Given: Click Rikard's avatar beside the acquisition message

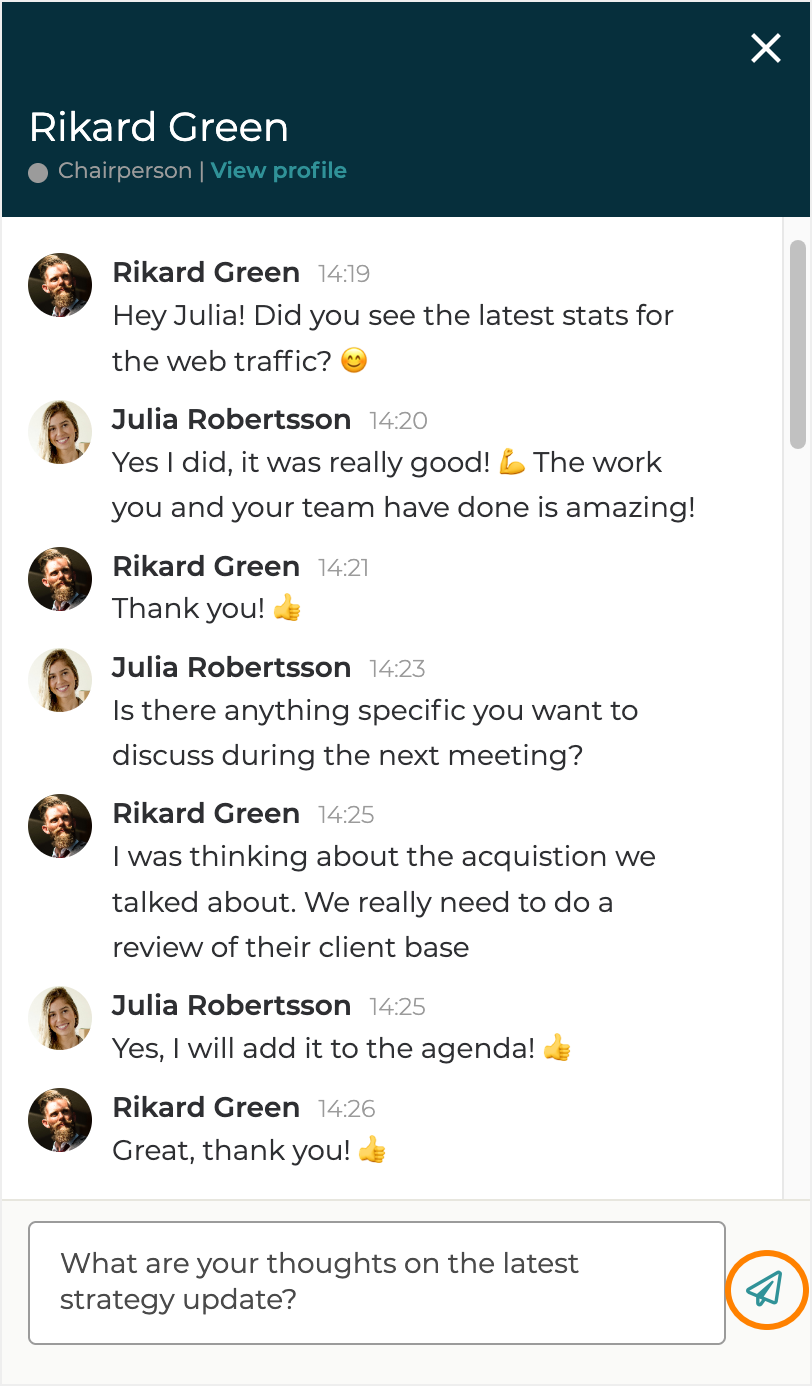Looking at the screenshot, I should click(x=60, y=826).
